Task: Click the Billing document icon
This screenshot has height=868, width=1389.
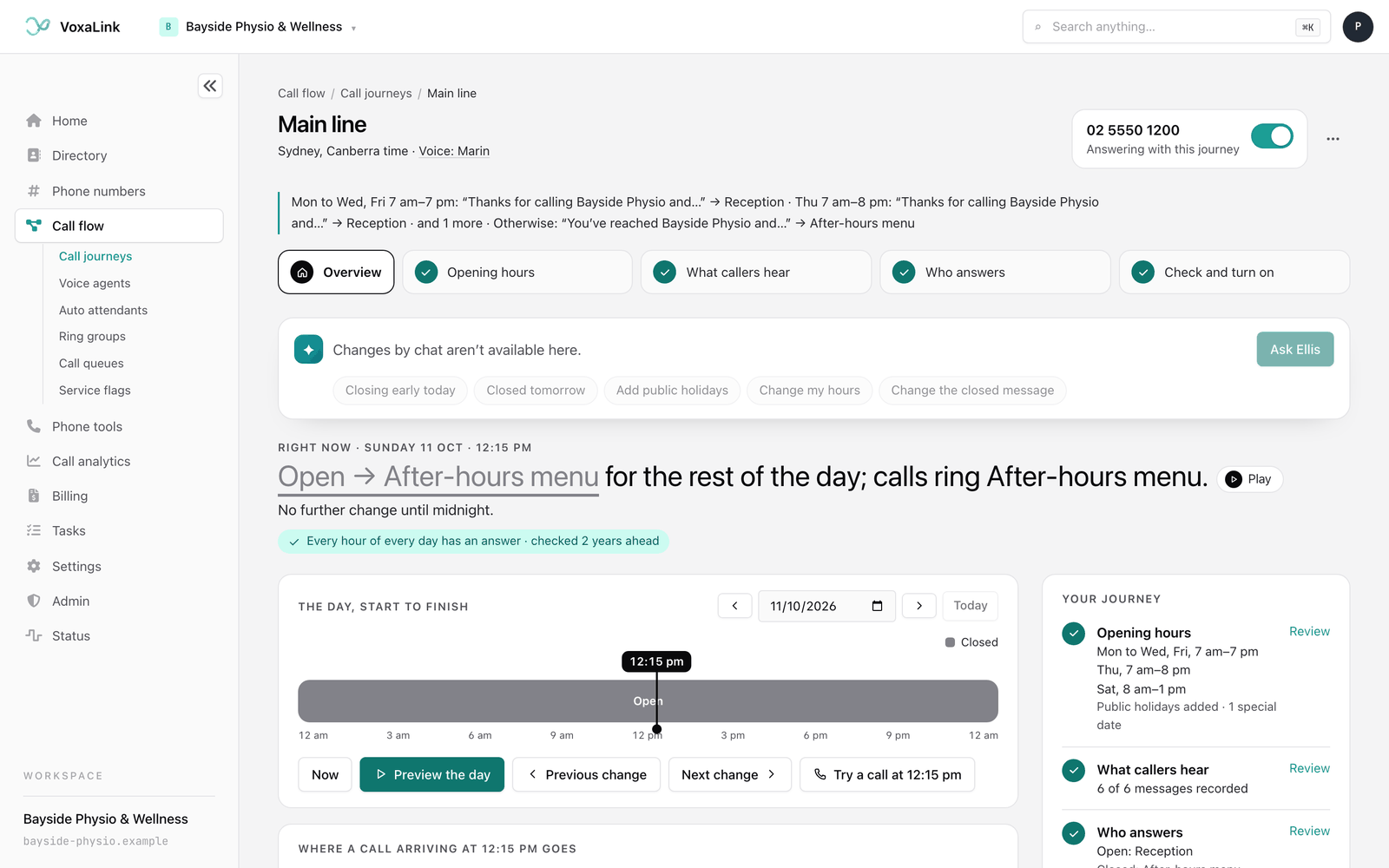Action: point(34,496)
